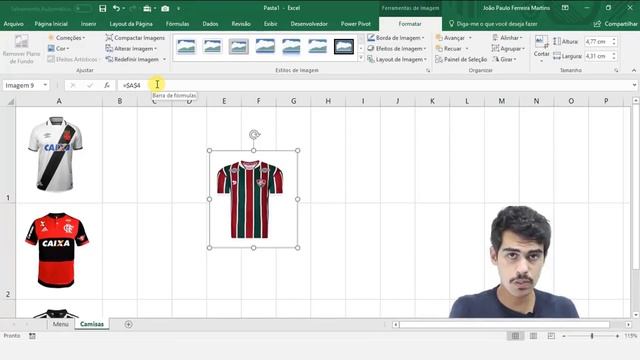Switch to the Menu sheet tab
The width and height of the screenshot is (640, 360).
60,324
